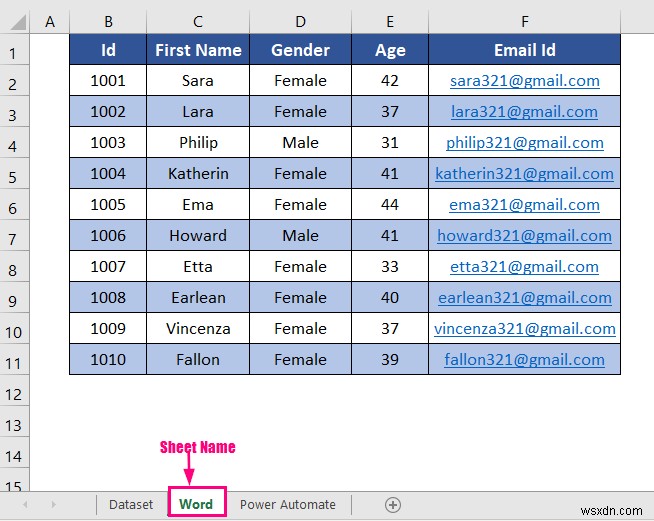Select row 5 header
The image size is (654, 521).
[14, 174]
